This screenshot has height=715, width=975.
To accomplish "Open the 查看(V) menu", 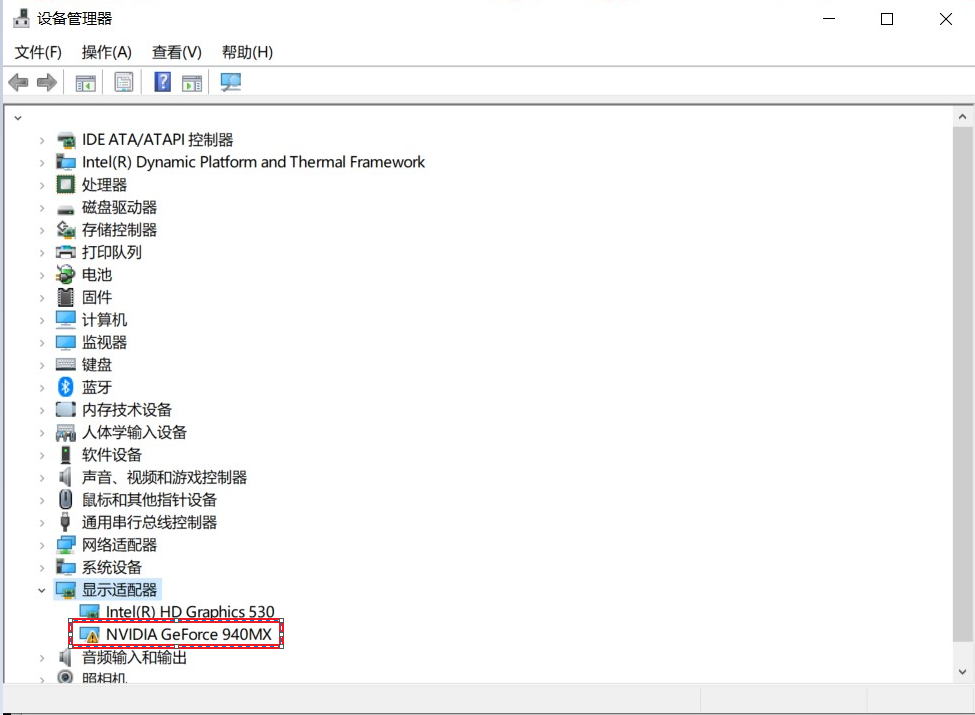I will click(x=176, y=52).
